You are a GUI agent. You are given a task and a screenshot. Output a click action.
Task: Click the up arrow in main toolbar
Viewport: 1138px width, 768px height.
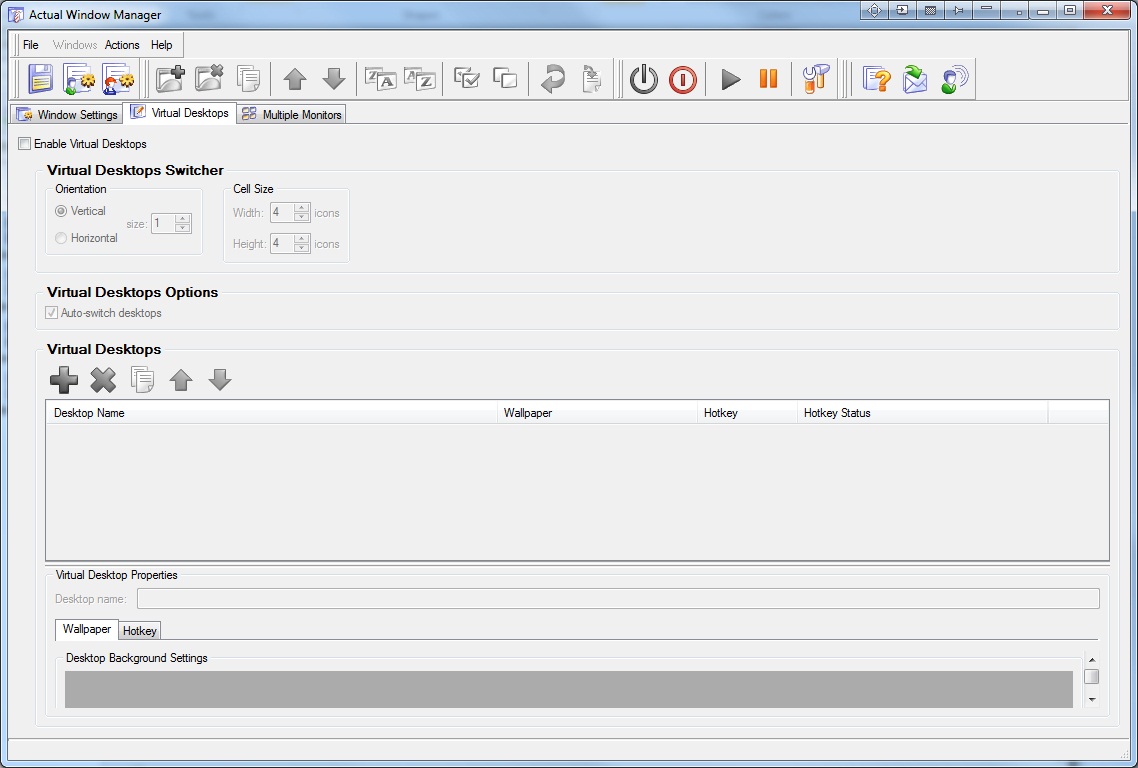(295, 79)
